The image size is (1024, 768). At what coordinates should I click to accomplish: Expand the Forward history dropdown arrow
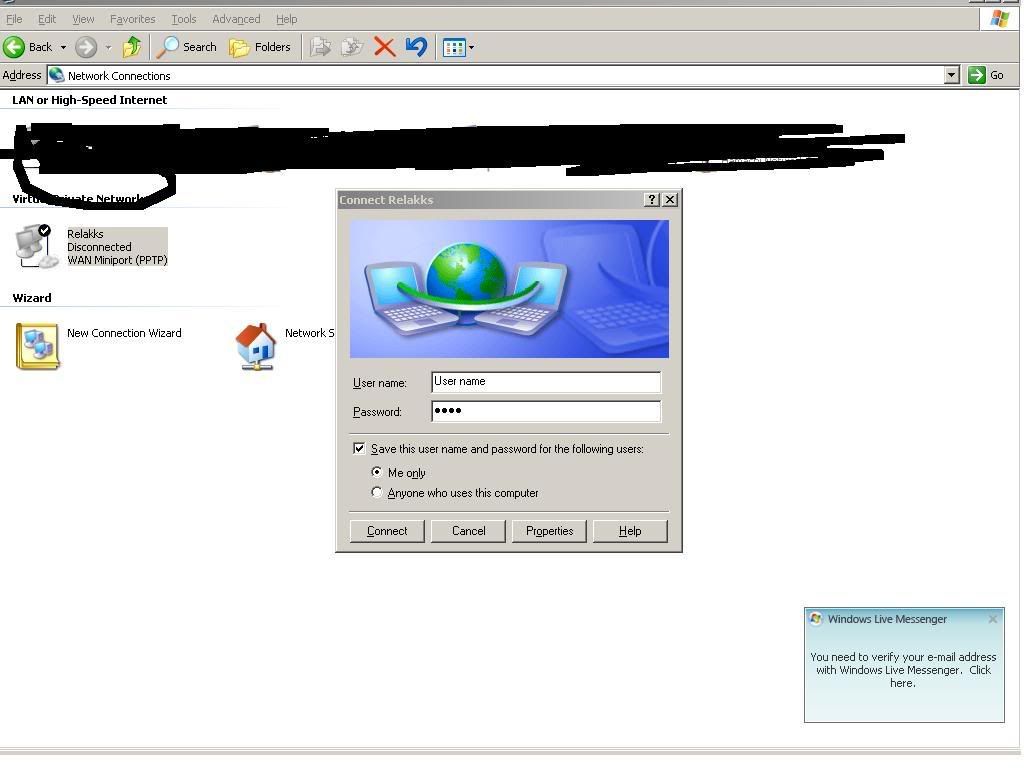tap(108, 48)
